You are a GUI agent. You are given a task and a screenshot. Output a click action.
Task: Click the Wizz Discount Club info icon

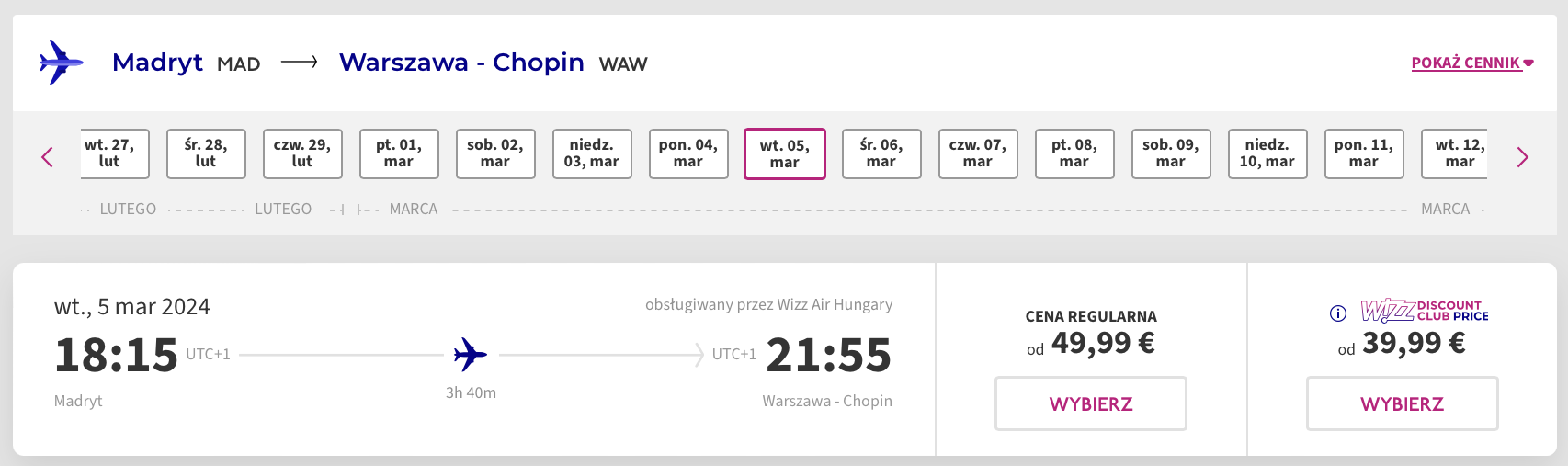point(1338,313)
